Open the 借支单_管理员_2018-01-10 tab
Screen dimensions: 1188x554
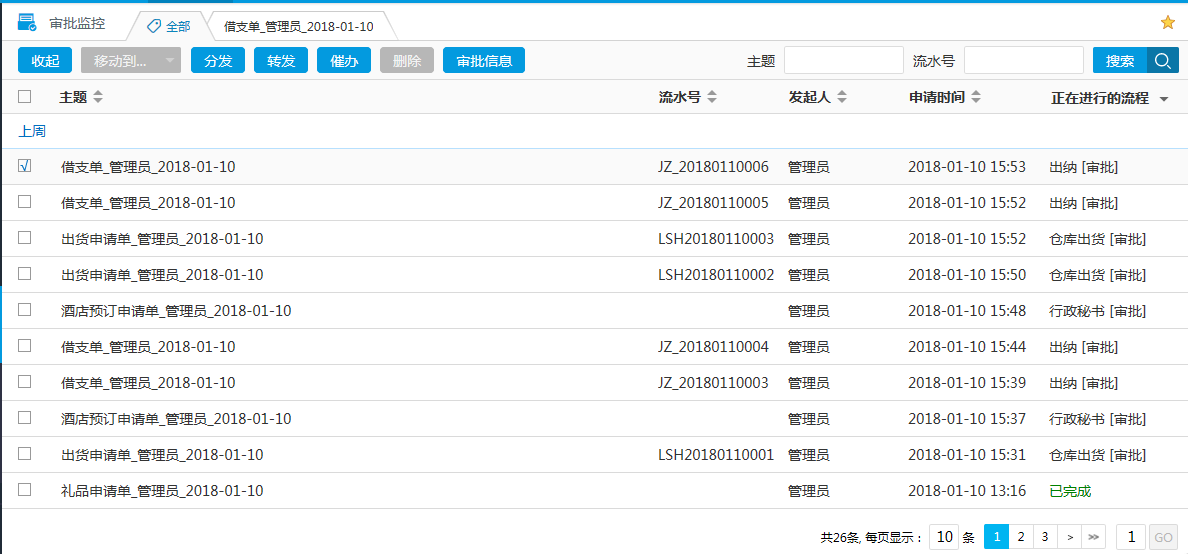coord(298,26)
